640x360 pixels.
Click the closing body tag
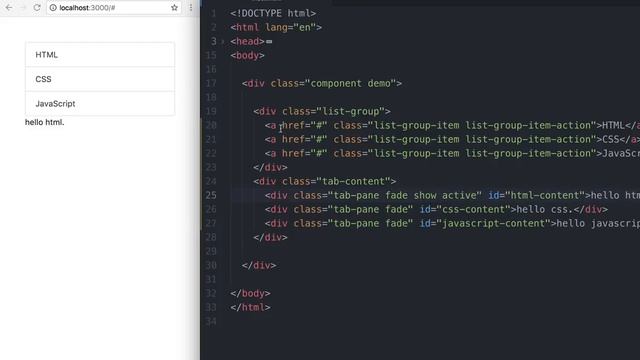pyautogui.click(x=250, y=293)
